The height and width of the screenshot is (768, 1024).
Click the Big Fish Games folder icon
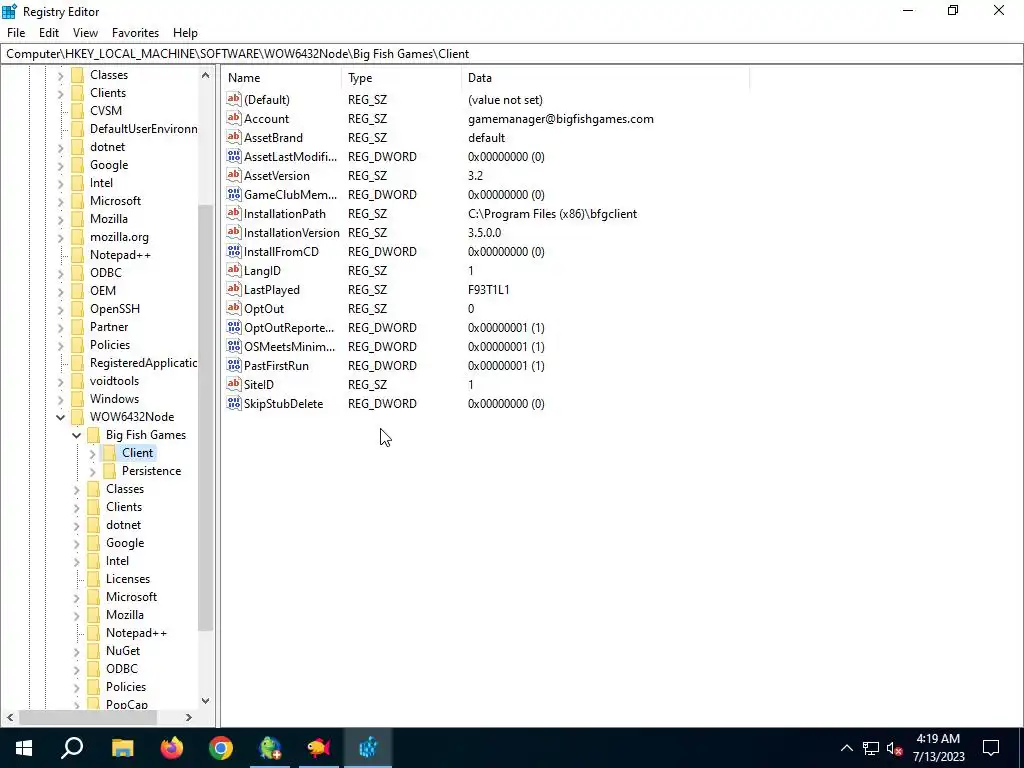point(93,435)
